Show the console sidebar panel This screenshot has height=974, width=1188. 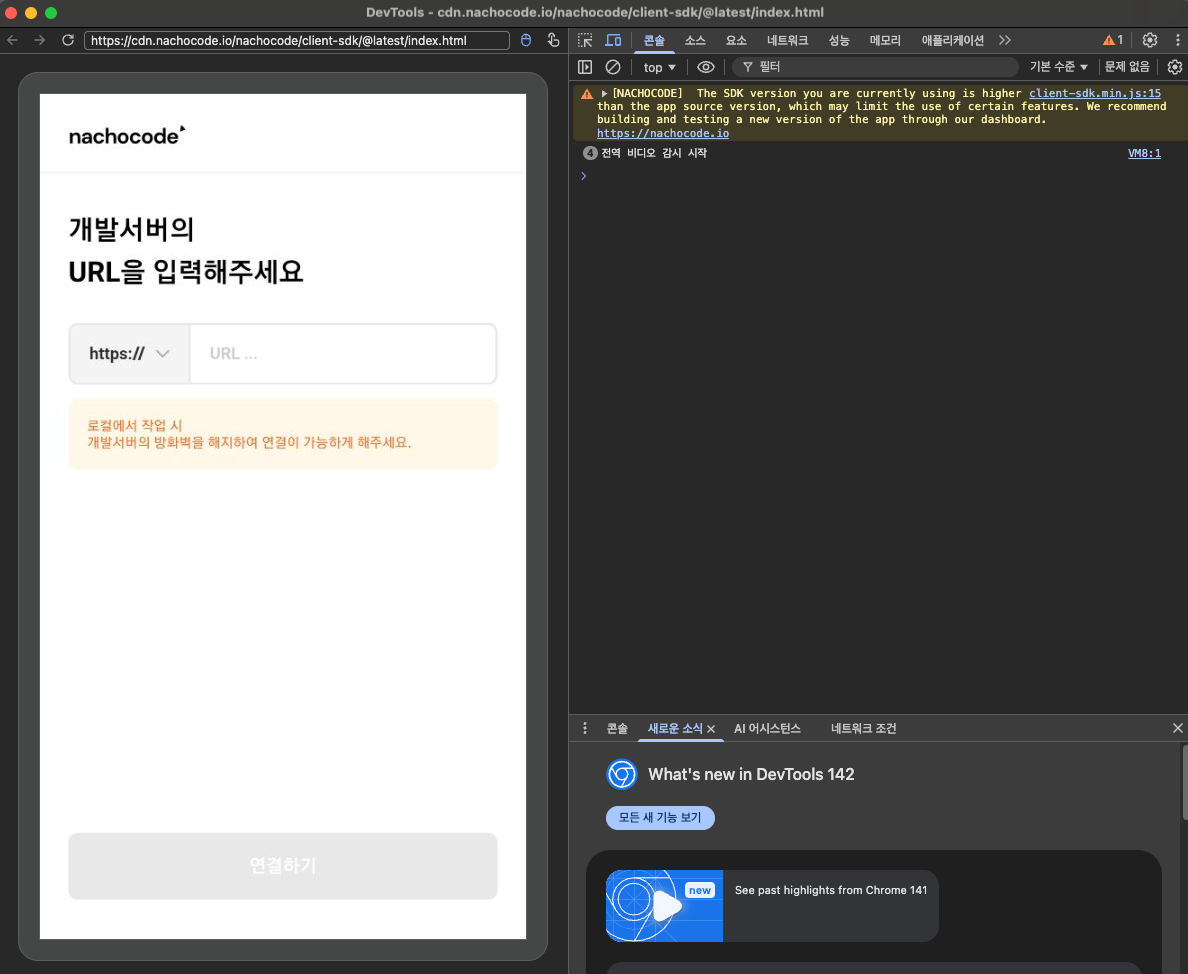[586, 67]
